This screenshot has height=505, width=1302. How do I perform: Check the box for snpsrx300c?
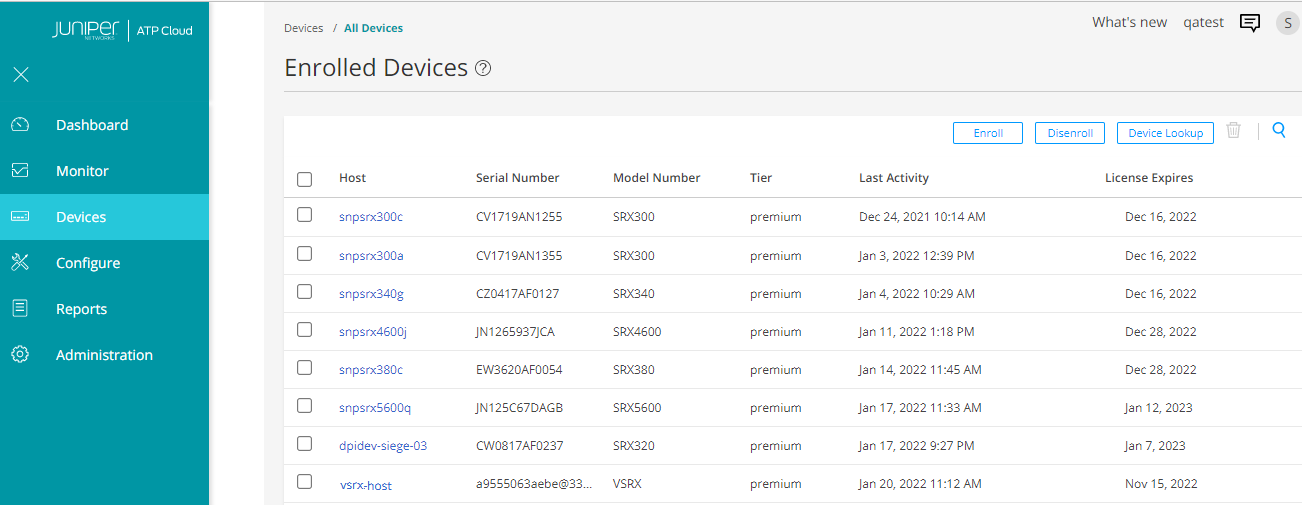pos(305,216)
